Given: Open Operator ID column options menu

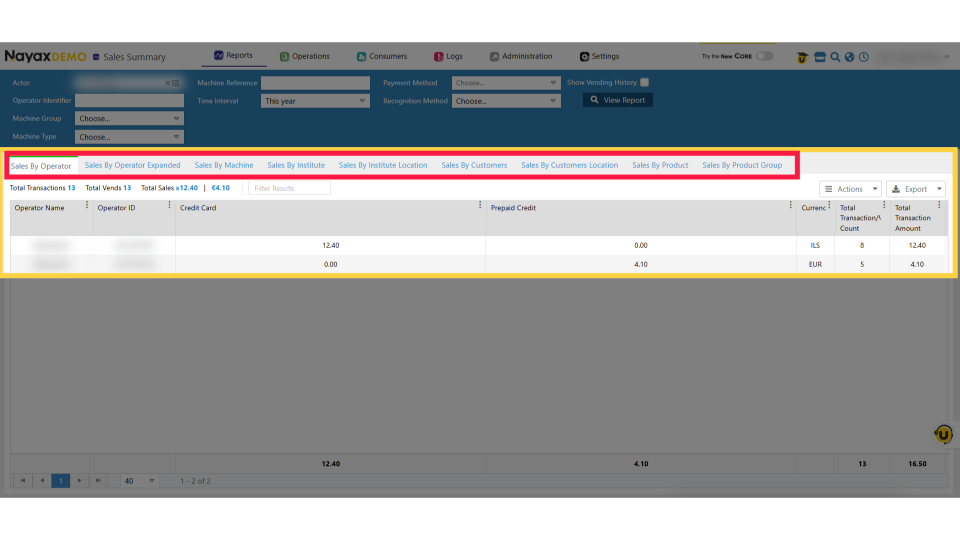Looking at the screenshot, I should pyautogui.click(x=170, y=205).
